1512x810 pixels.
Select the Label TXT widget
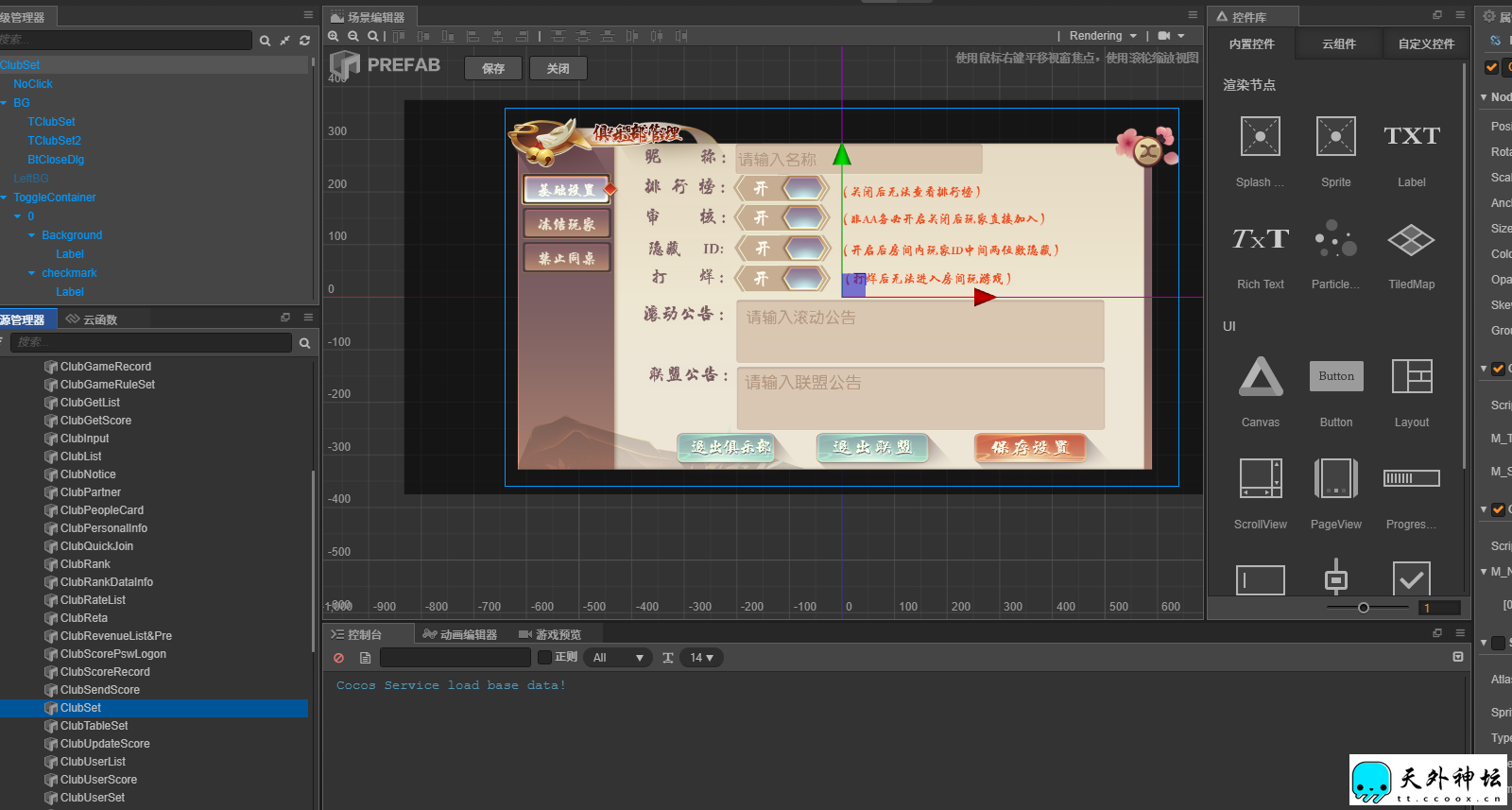coord(1412,137)
